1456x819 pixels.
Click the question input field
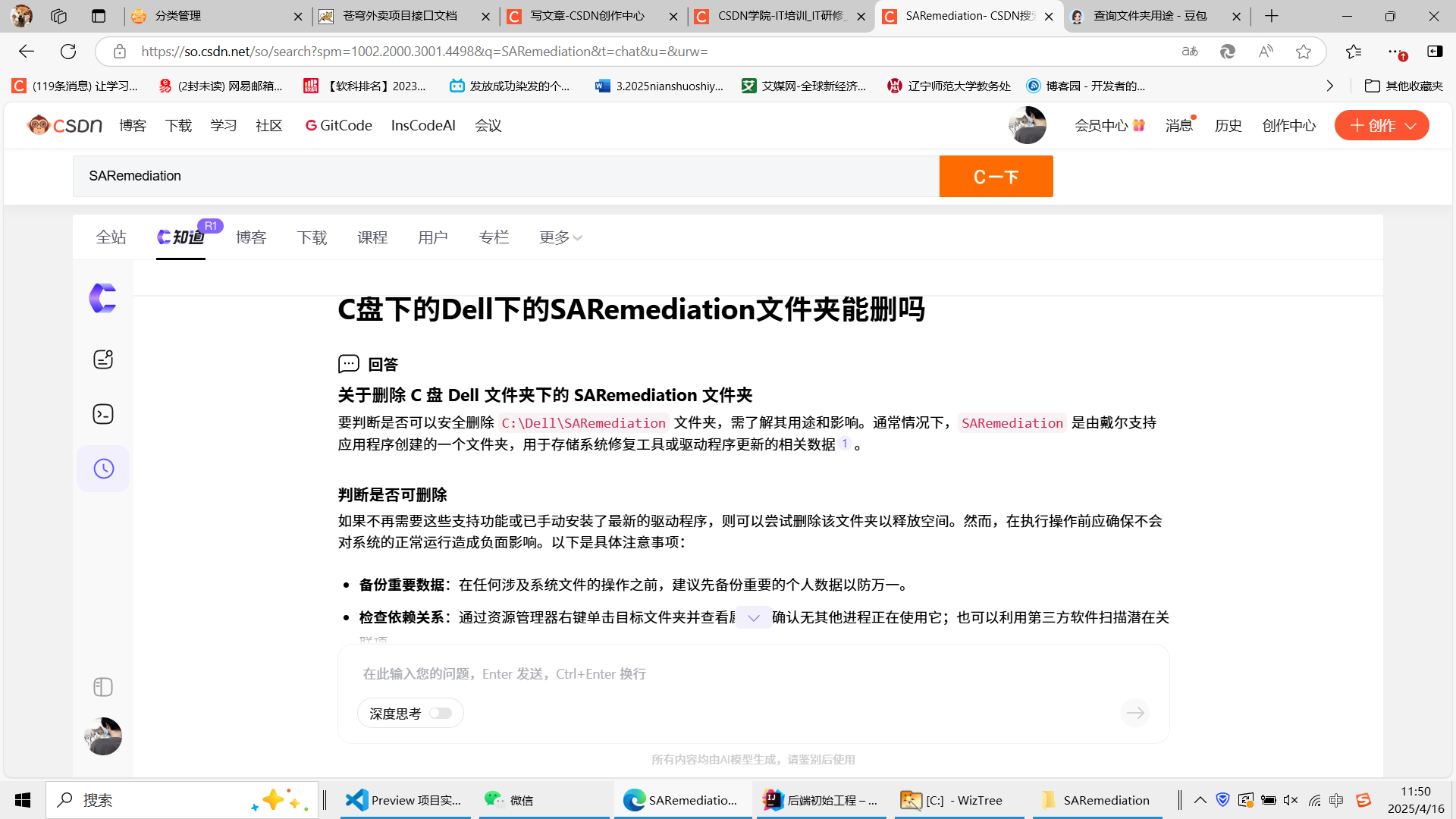(x=751, y=674)
